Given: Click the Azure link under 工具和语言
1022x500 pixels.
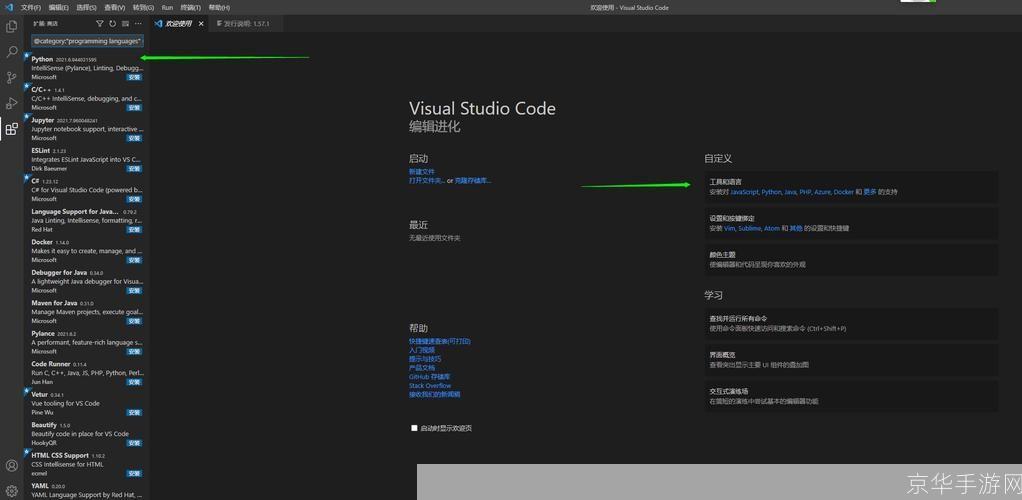Looking at the screenshot, I should [823, 192].
